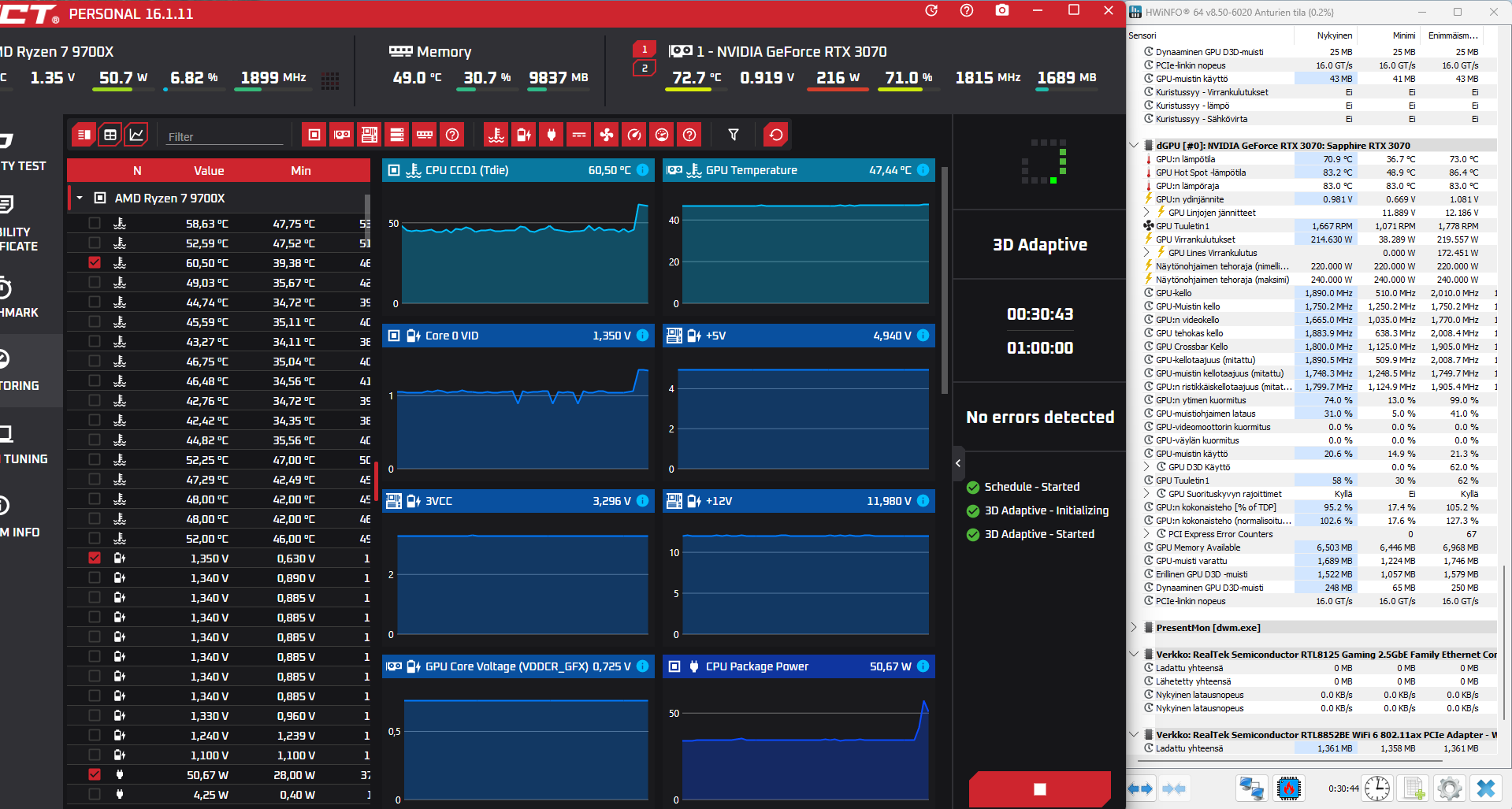
Task: Stop the running 3D Adaptive test
Action: (x=1040, y=789)
